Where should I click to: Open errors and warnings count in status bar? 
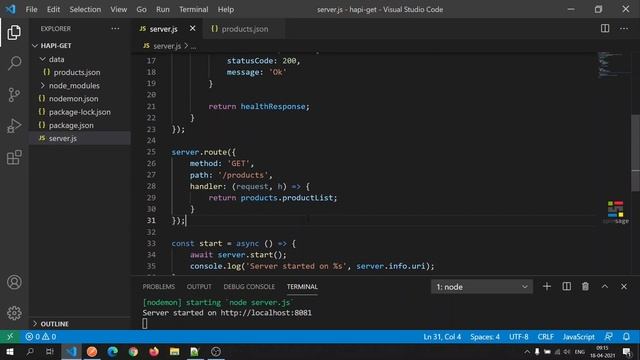pos(41,337)
